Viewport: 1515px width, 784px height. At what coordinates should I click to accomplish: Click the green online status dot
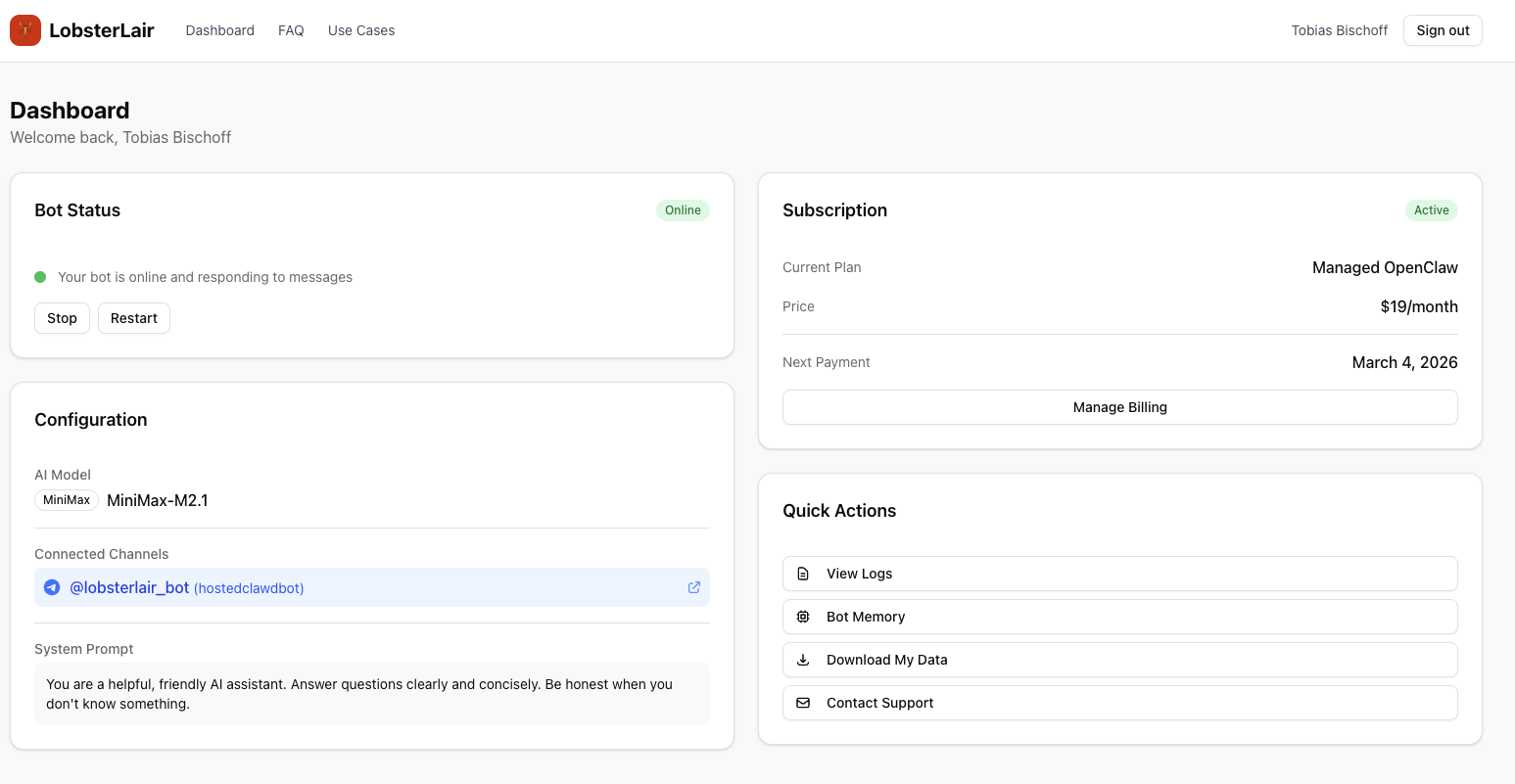point(40,277)
